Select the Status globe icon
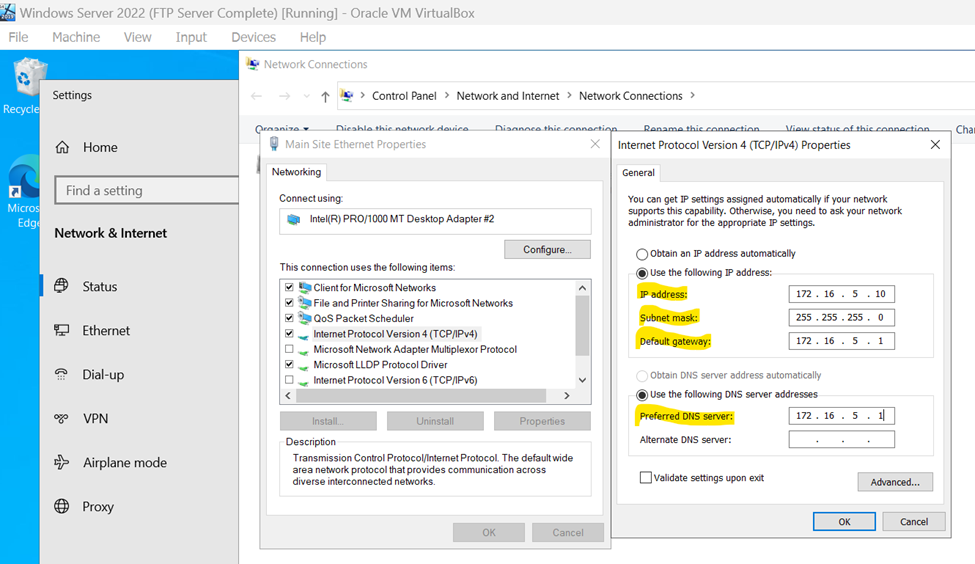 [61, 286]
